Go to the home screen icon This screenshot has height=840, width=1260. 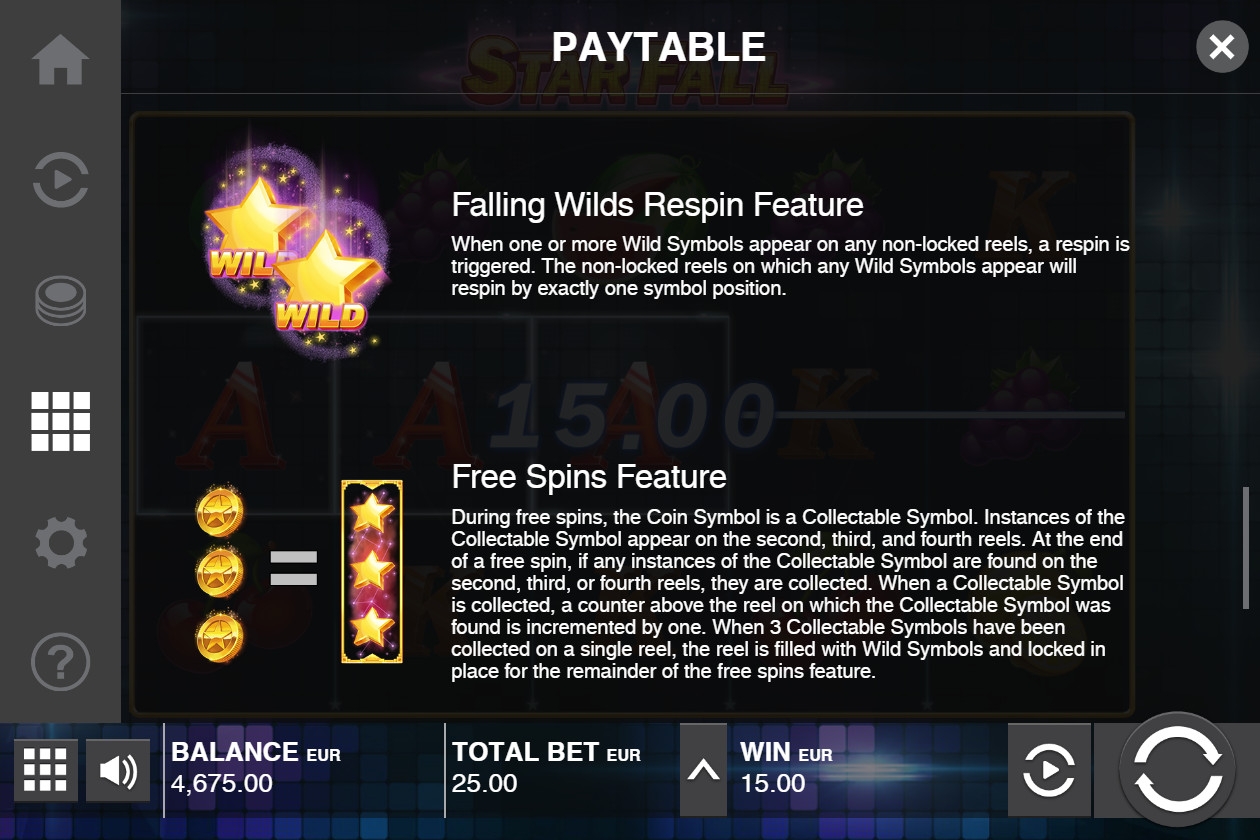pyautogui.click(x=60, y=60)
